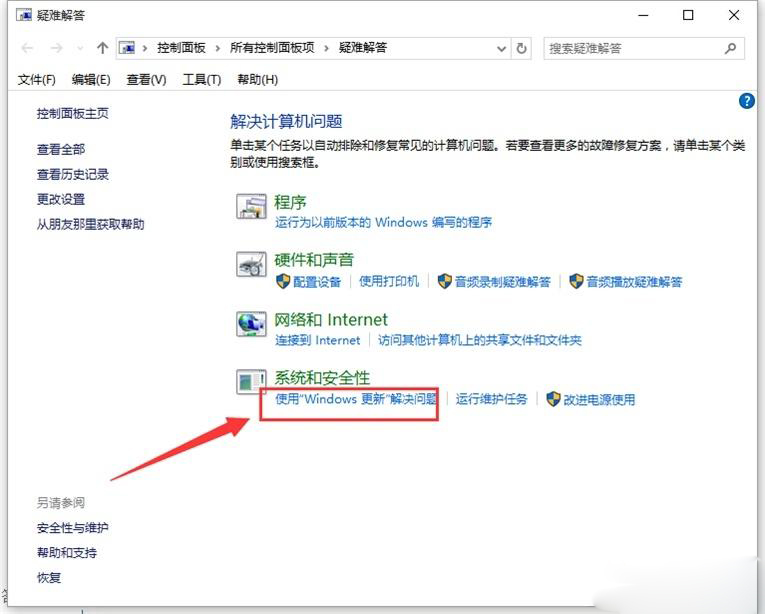Click the Back navigation arrow

point(27,48)
